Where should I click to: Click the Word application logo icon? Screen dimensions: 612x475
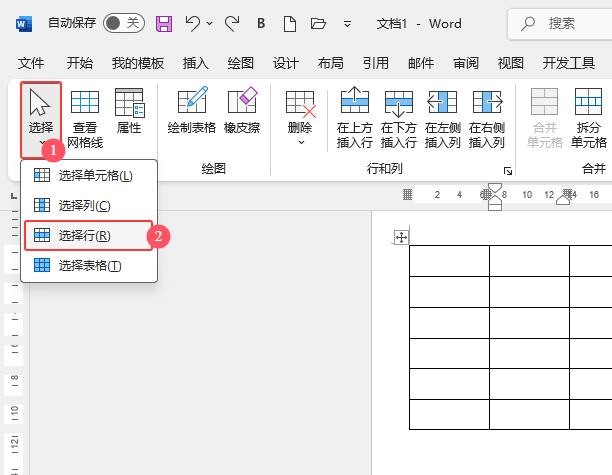pyautogui.click(x=23, y=24)
